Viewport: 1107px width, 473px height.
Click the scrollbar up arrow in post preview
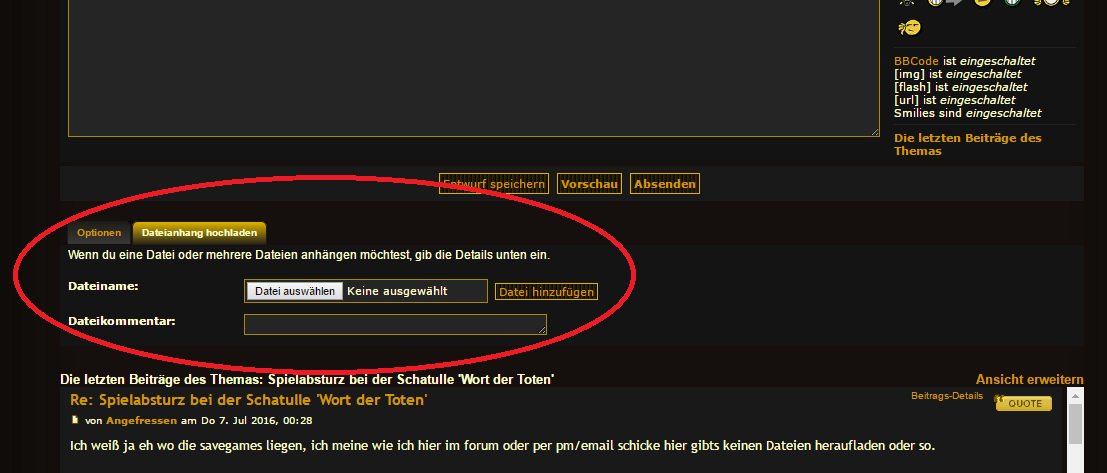pos(1075,395)
